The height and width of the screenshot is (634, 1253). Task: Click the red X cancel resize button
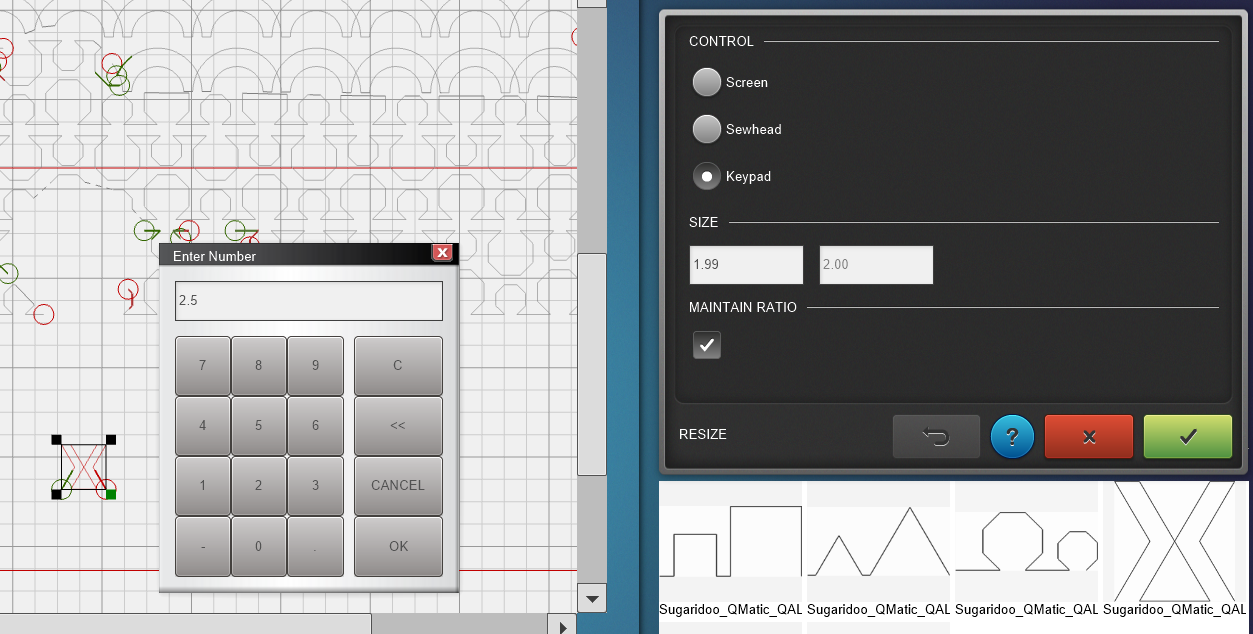(x=1089, y=437)
